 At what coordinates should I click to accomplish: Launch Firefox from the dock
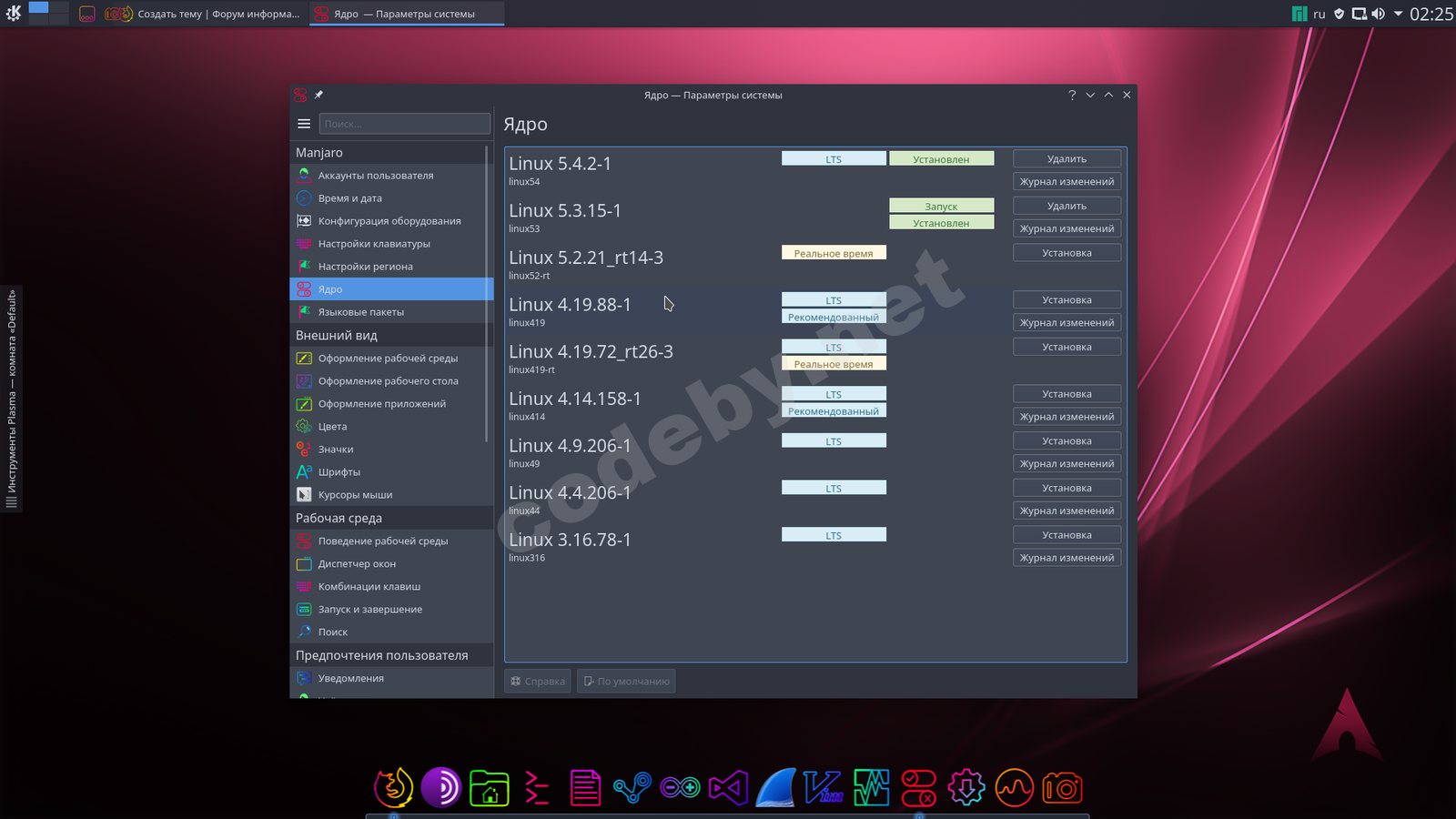[393, 788]
